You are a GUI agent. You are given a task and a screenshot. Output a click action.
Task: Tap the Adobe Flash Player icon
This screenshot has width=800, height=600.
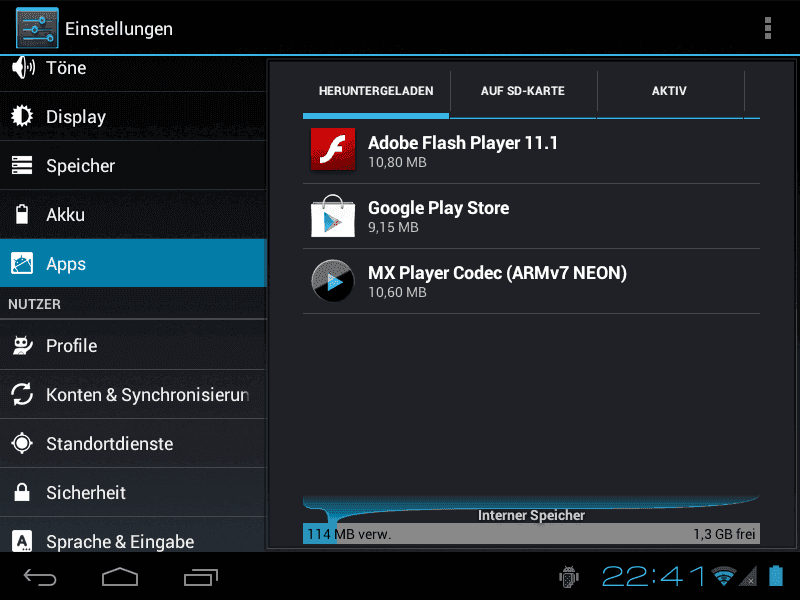(x=333, y=149)
